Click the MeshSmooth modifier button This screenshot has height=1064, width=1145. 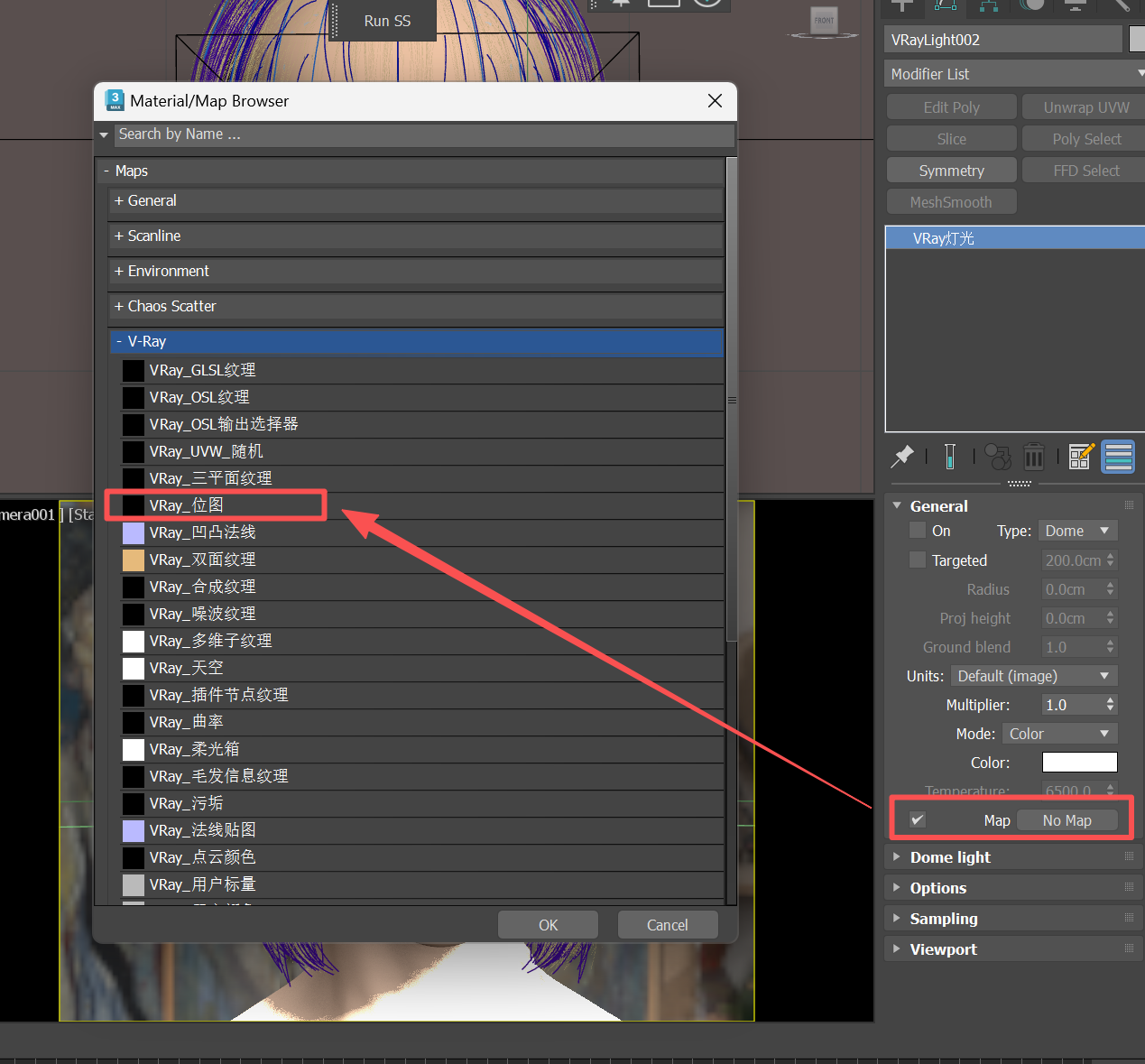951,202
